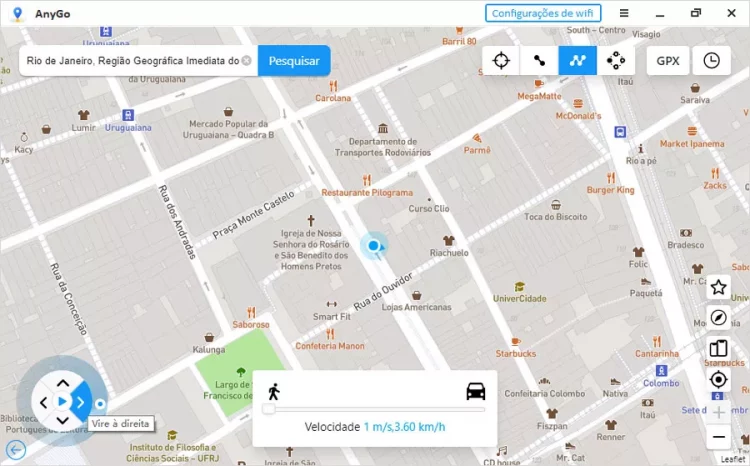The image size is (750, 466).
Task: Open the hamburger menu in title bar
Action: coord(624,13)
